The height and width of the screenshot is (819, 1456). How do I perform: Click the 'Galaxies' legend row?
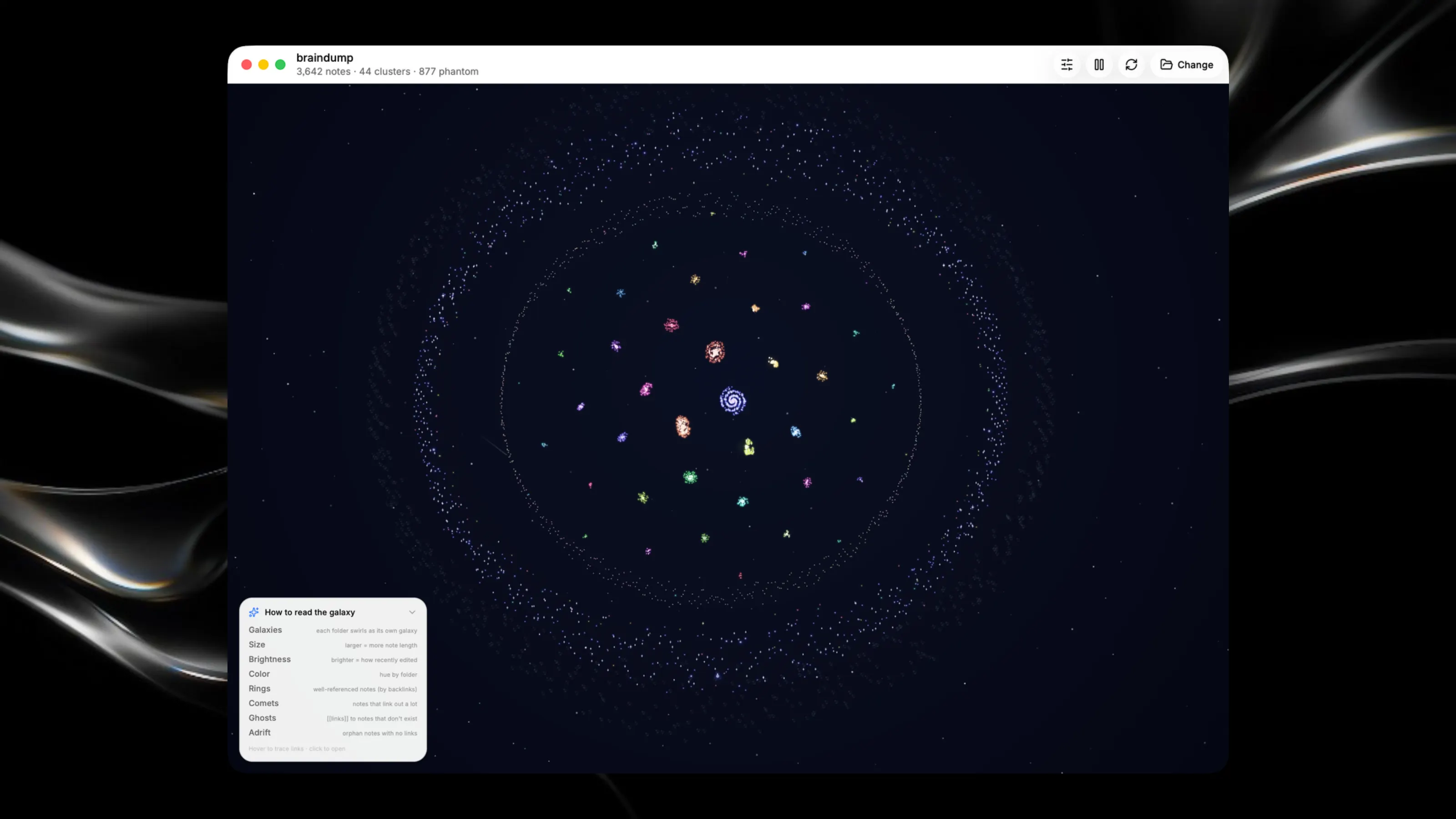coord(333,630)
